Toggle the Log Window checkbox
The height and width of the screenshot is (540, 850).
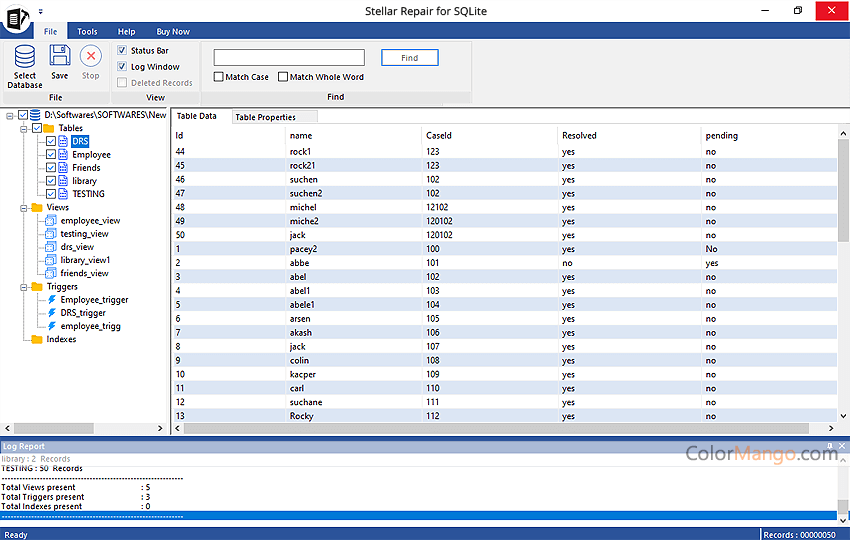tap(122, 67)
